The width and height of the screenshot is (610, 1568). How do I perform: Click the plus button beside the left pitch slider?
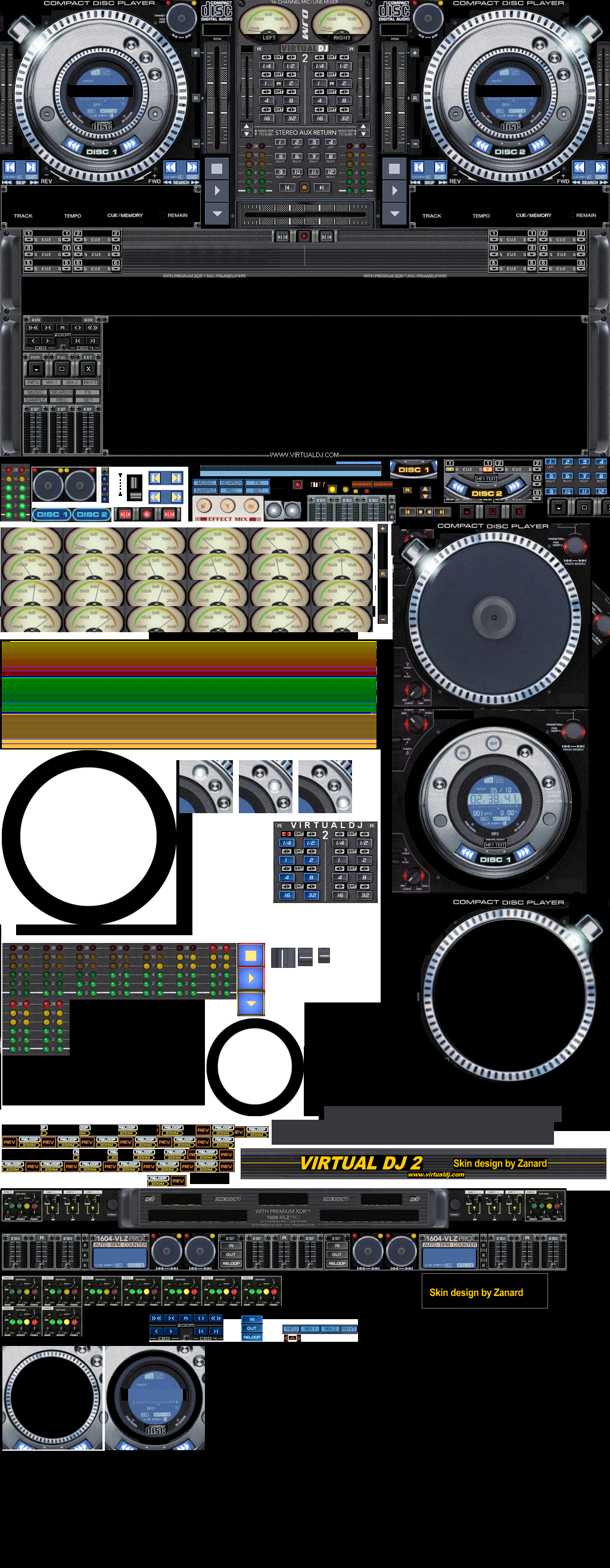195,53
